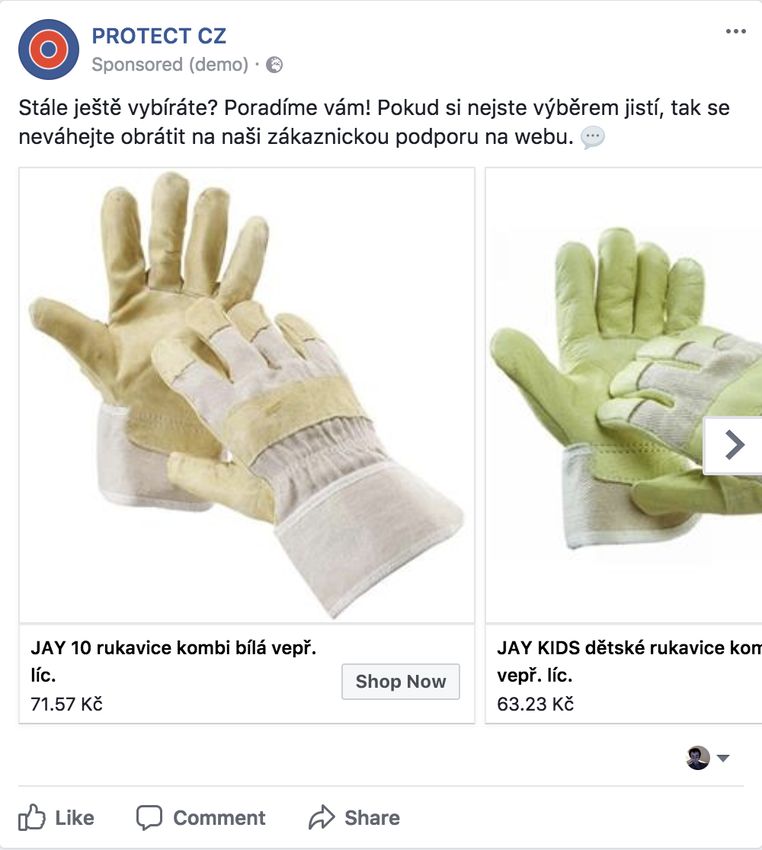Open the PROTECT CZ profile logo

(x=48, y=49)
